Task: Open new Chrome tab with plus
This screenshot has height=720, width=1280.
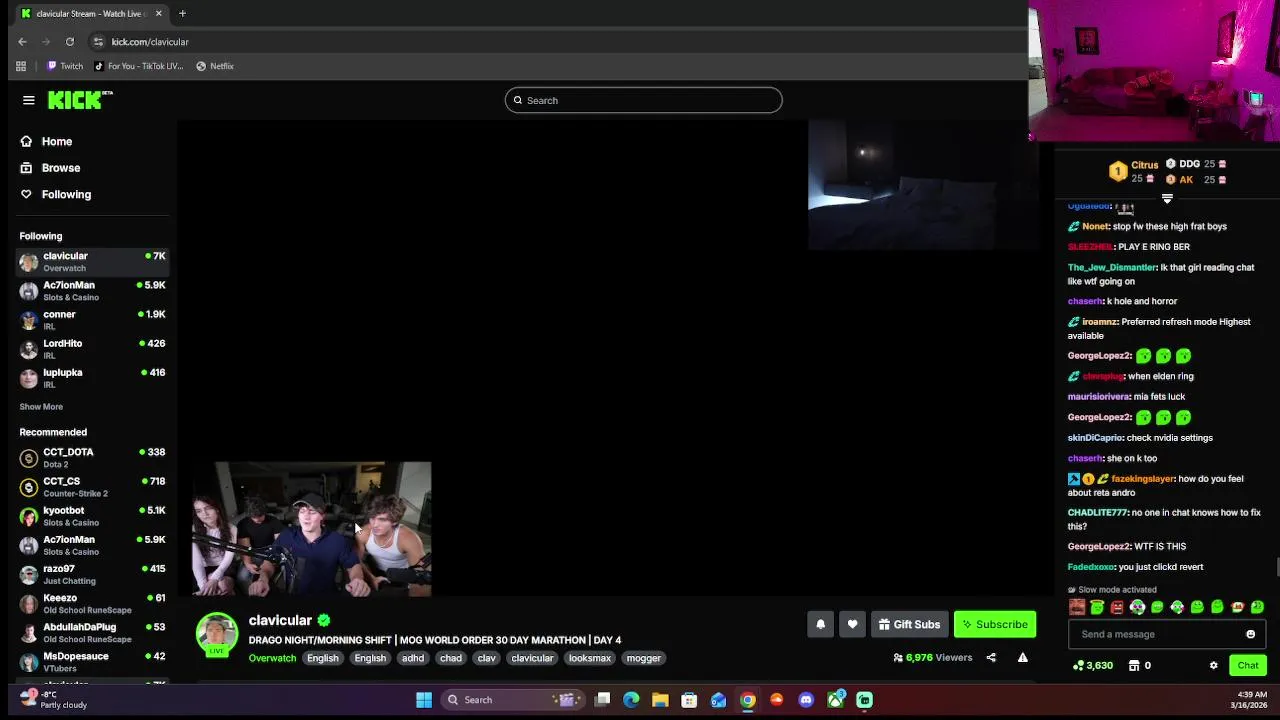Action: point(182,14)
